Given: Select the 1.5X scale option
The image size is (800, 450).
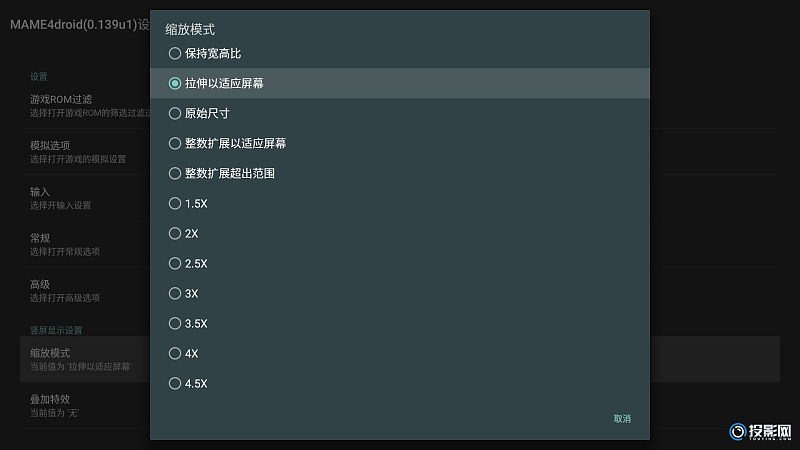Looking at the screenshot, I should pos(399,204).
